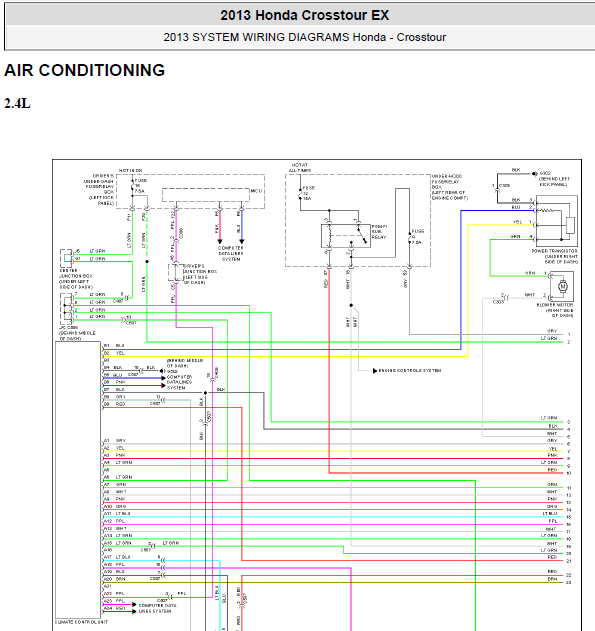Click "COMPUTER DATA LINES SYSTEM" text below MICU

coord(231,254)
